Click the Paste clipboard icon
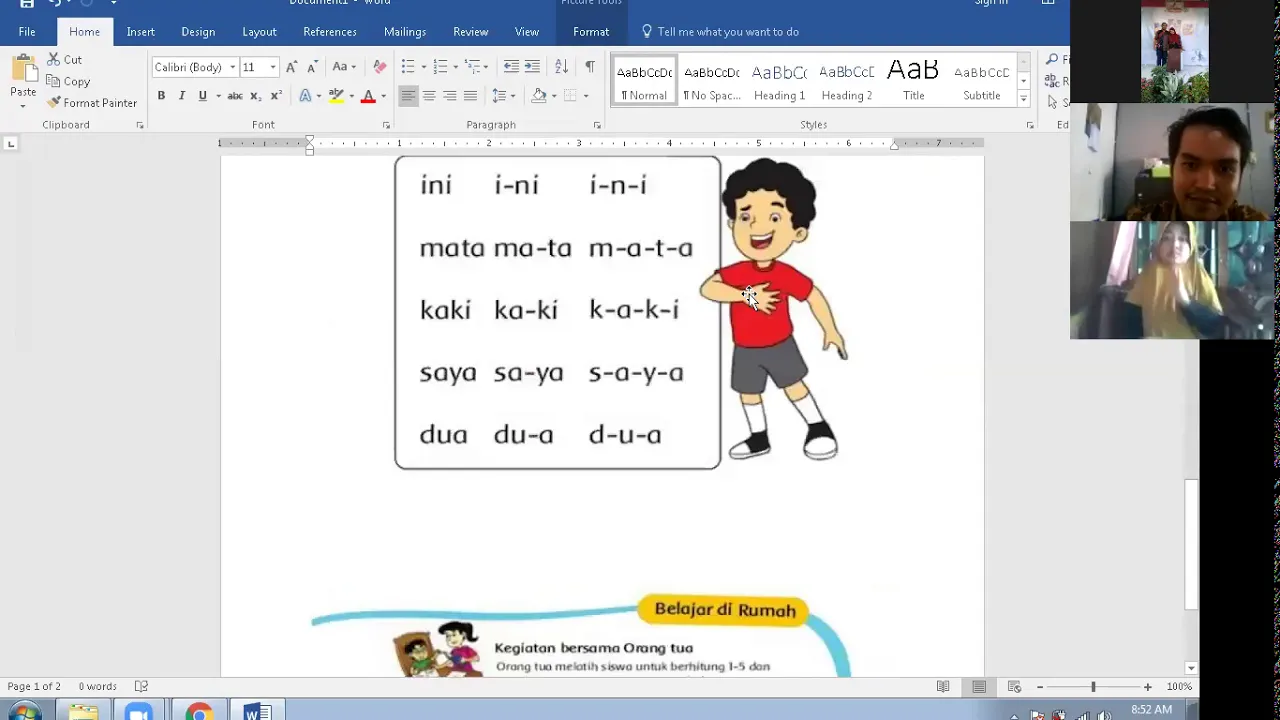The height and width of the screenshot is (720, 1280). click(x=23, y=70)
